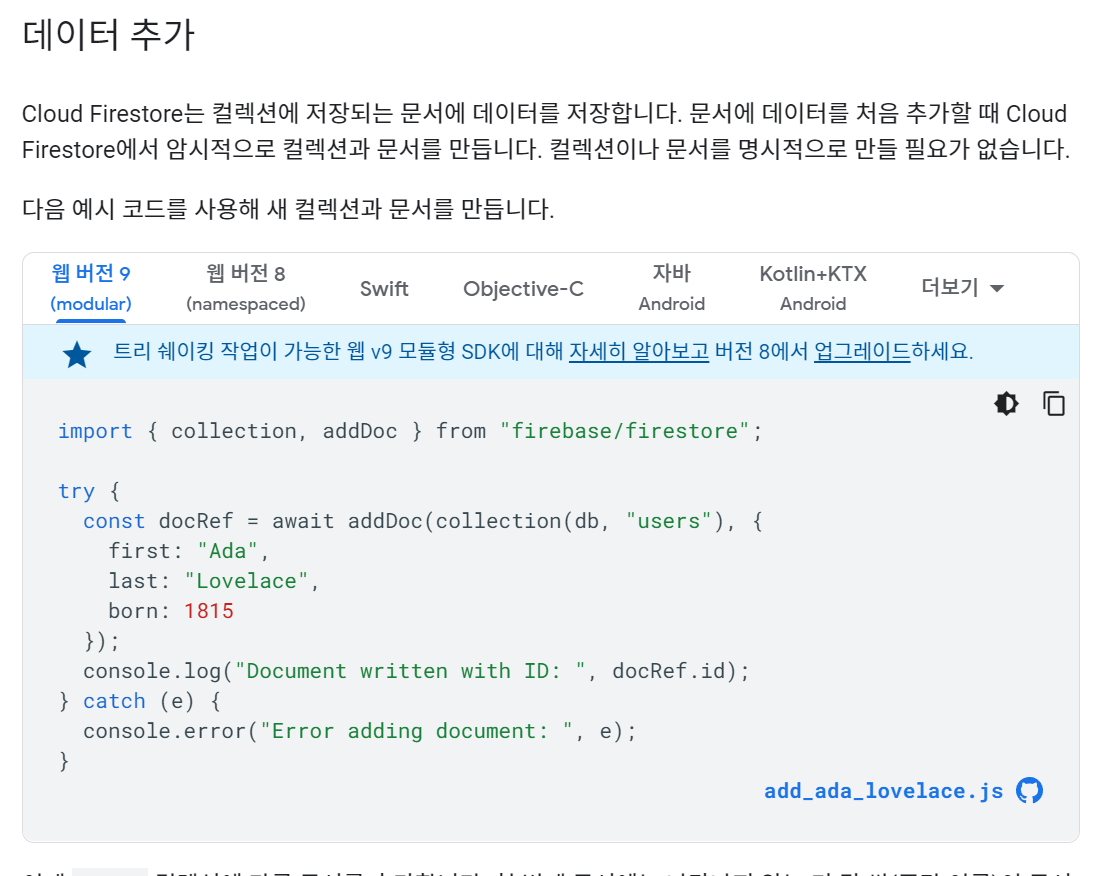Viewport: 1115px width, 876px height.
Task: Select the 자바 Android tab
Action: coord(672,288)
